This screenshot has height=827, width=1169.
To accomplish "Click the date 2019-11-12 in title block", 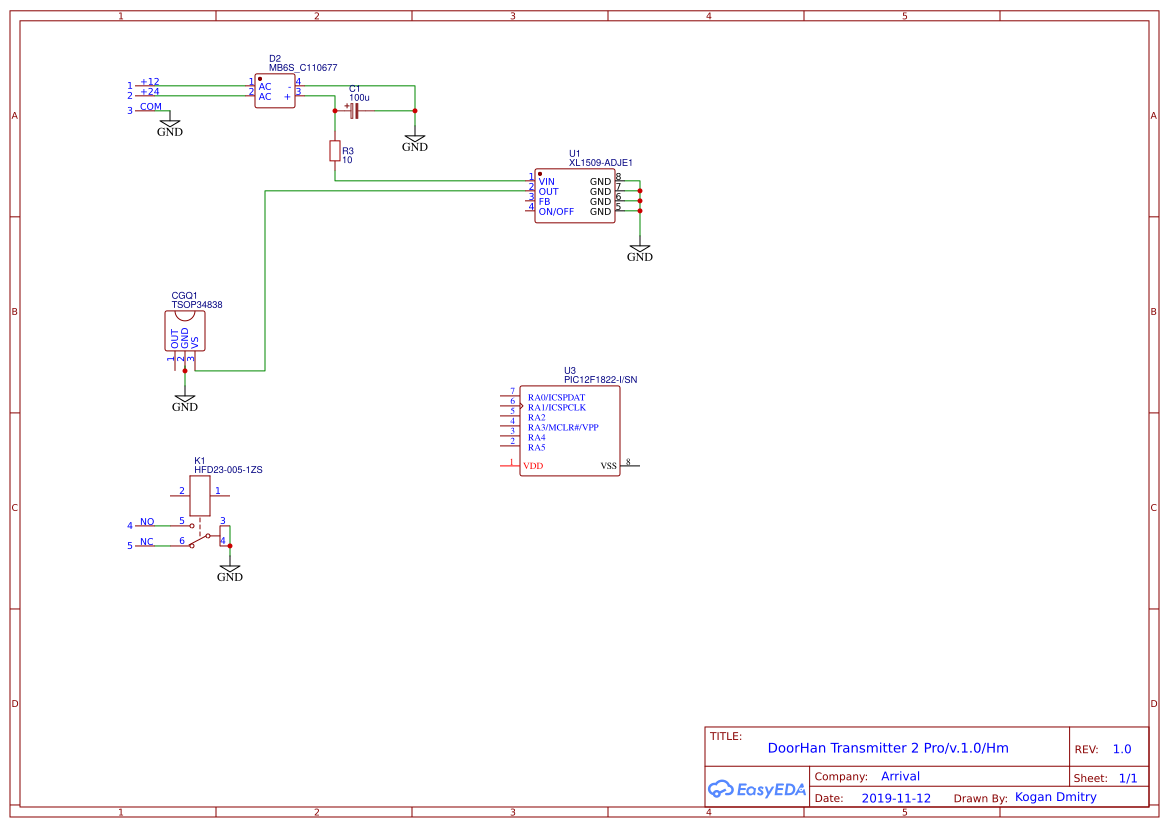I will point(896,797).
